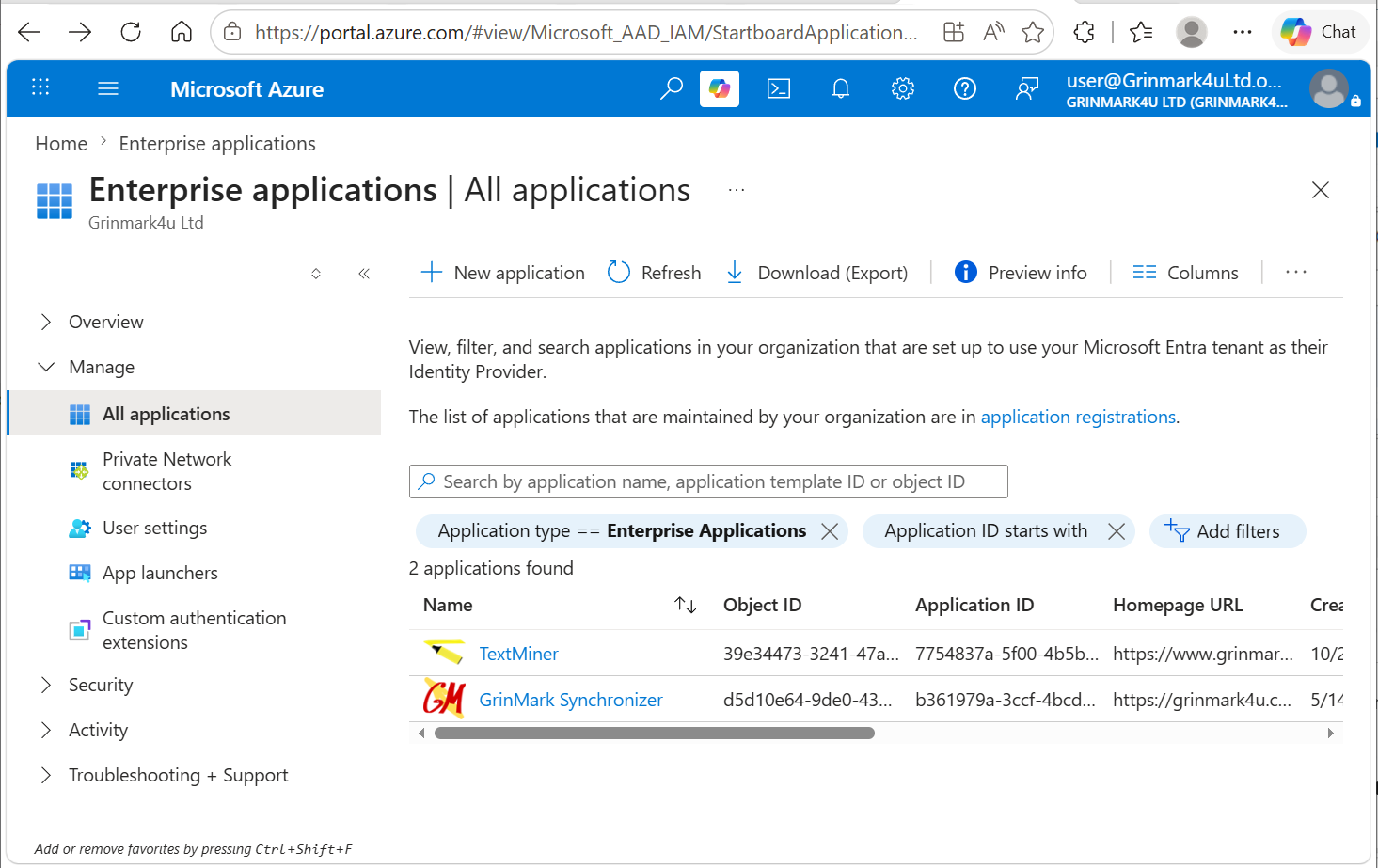Image resolution: width=1378 pixels, height=868 pixels.
Task: Collapse the left navigation menu with double chevron
Action: coord(364,274)
